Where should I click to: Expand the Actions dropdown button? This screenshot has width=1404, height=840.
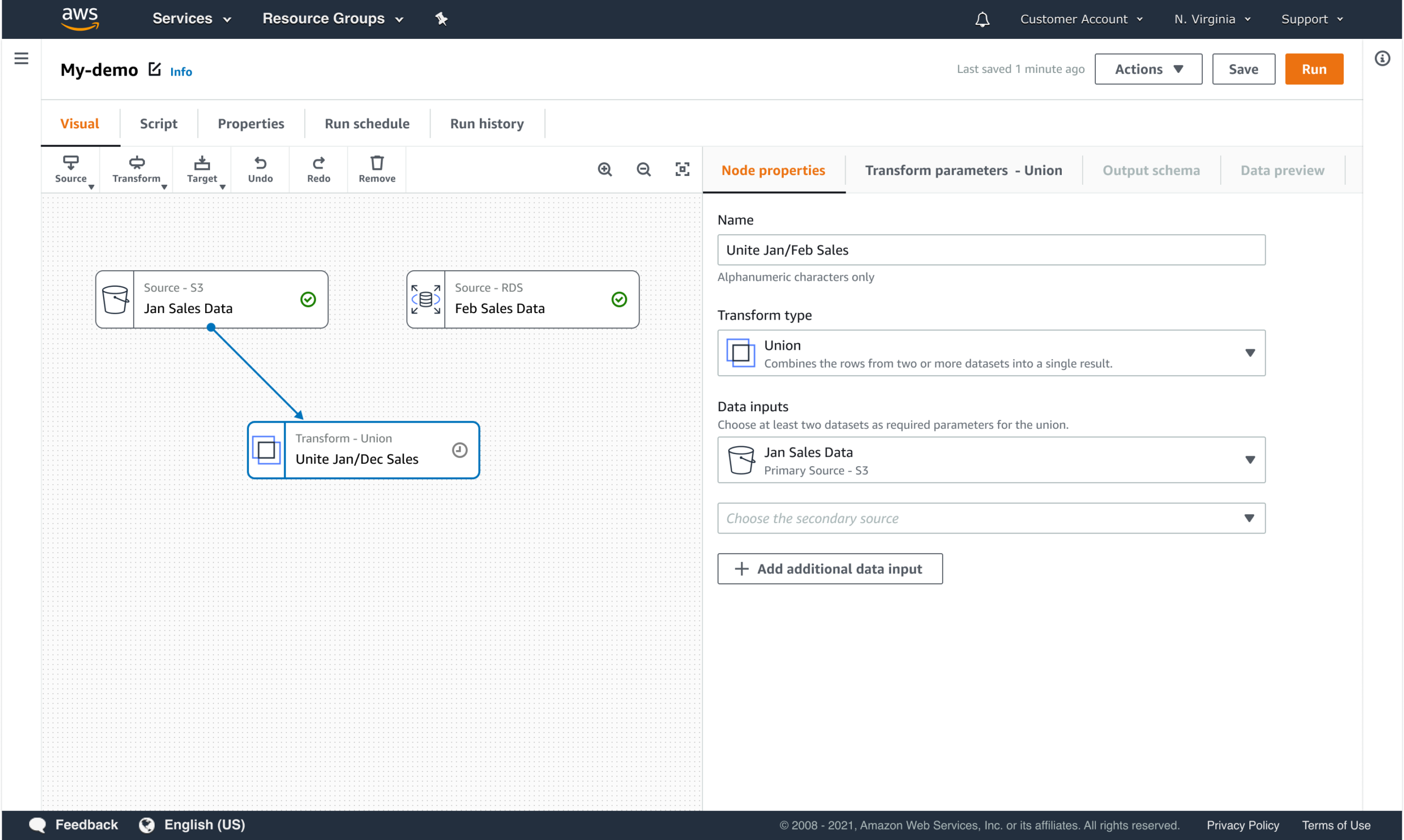point(1148,69)
